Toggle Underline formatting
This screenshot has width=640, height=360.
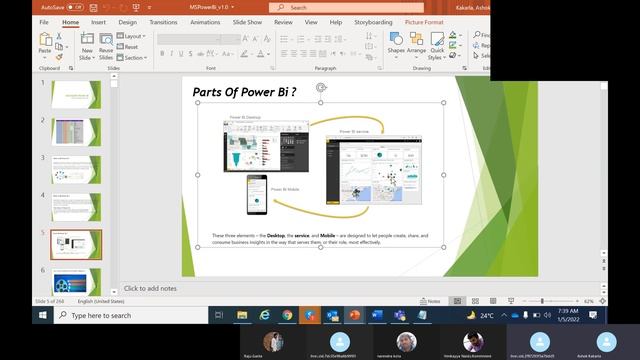click(181, 53)
